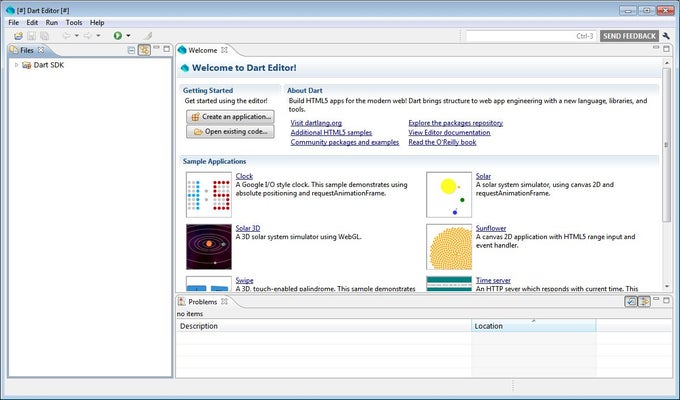The height and width of the screenshot is (400, 680).
Task: Click the Sunflower sample icon
Action: [x=448, y=246]
